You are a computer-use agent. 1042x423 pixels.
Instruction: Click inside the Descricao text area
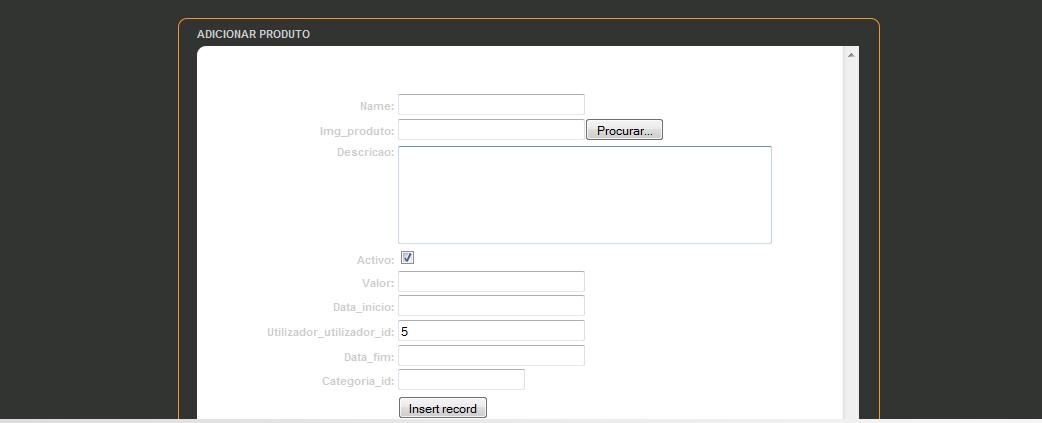coord(584,195)
